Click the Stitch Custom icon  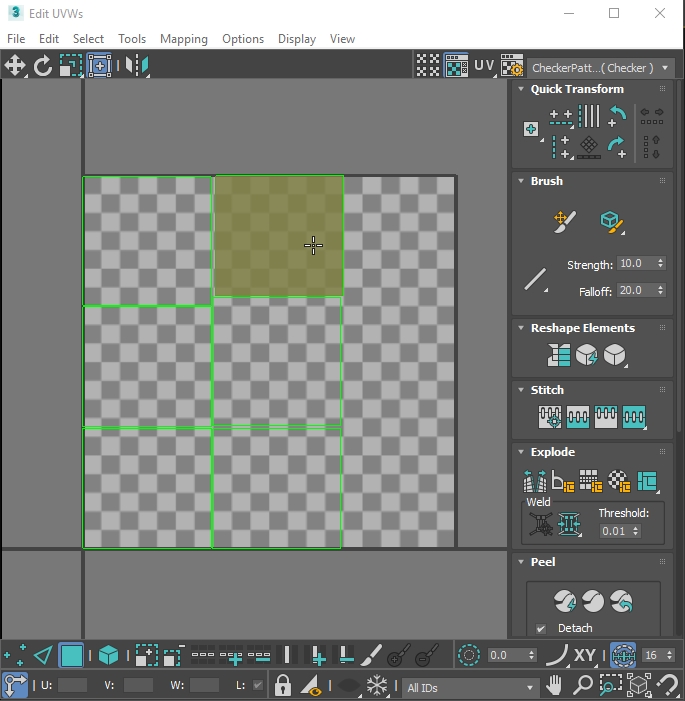tap(634, 417)
